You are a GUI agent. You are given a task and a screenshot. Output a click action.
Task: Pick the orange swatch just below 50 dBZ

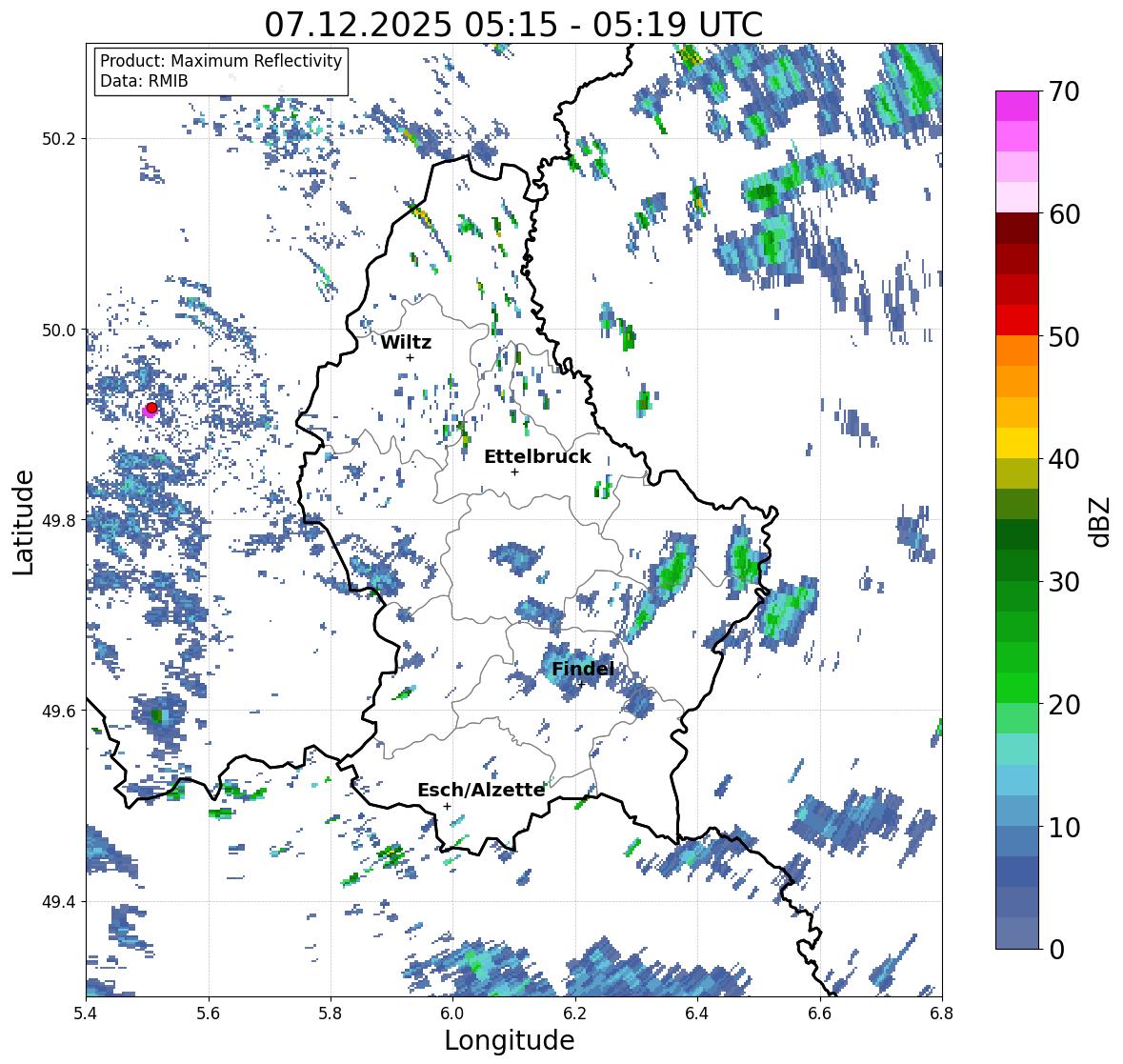pos(1017,351)
